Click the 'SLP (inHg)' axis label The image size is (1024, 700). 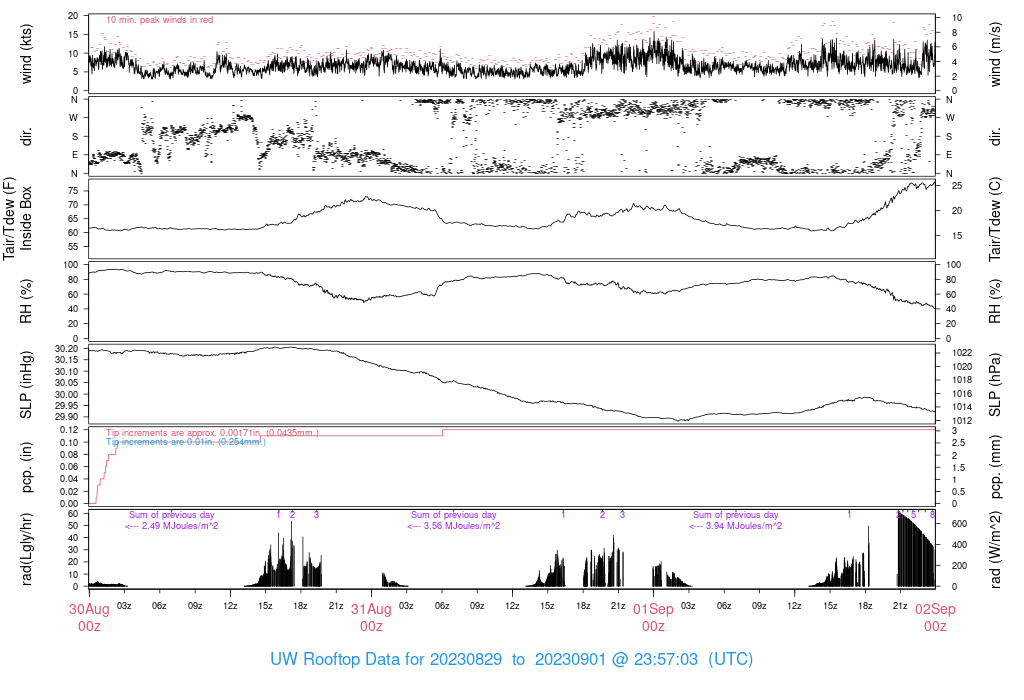coord(26,385)
